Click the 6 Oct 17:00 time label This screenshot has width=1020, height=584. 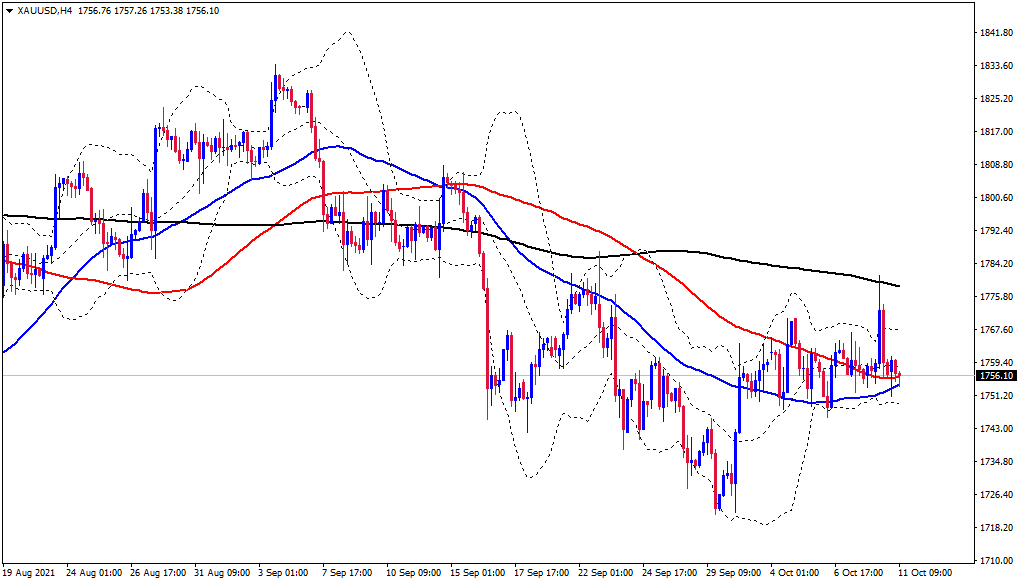click(859, 573)
